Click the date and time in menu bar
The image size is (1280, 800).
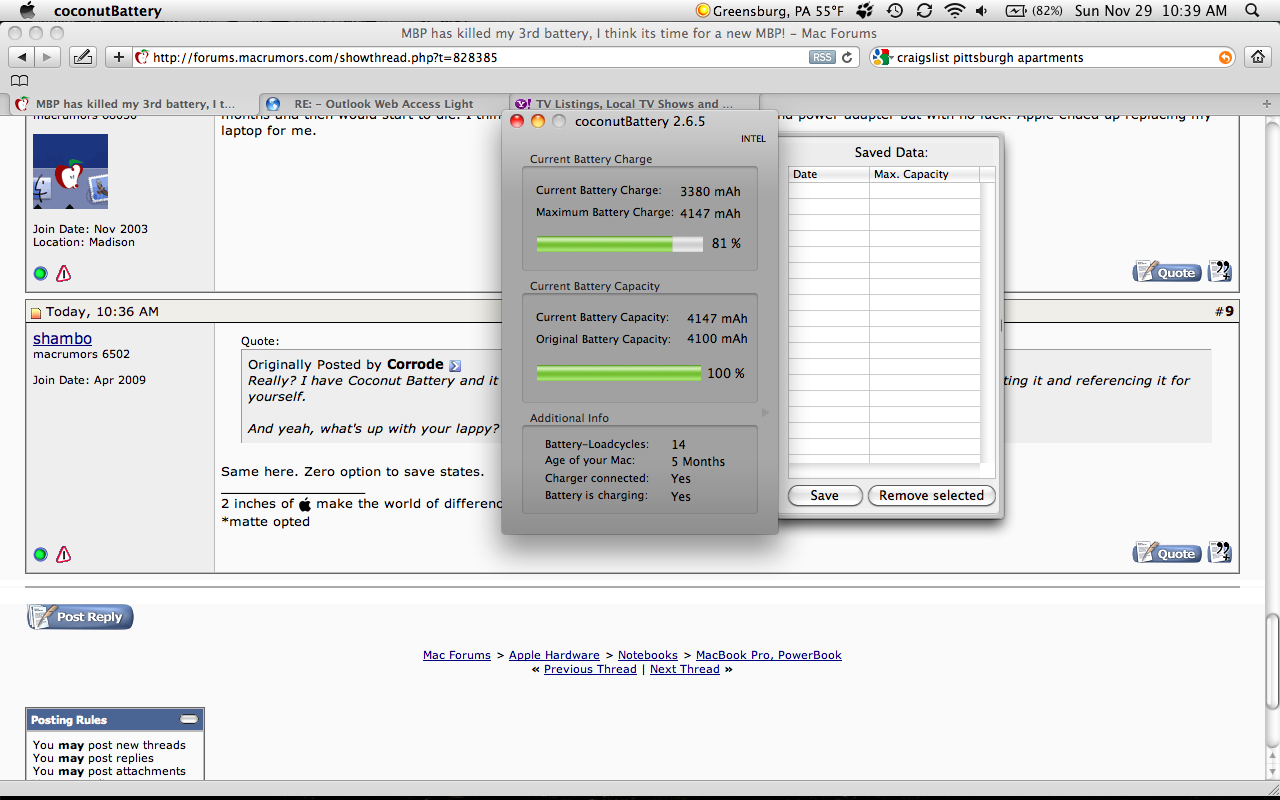[x=1150, y=11]
